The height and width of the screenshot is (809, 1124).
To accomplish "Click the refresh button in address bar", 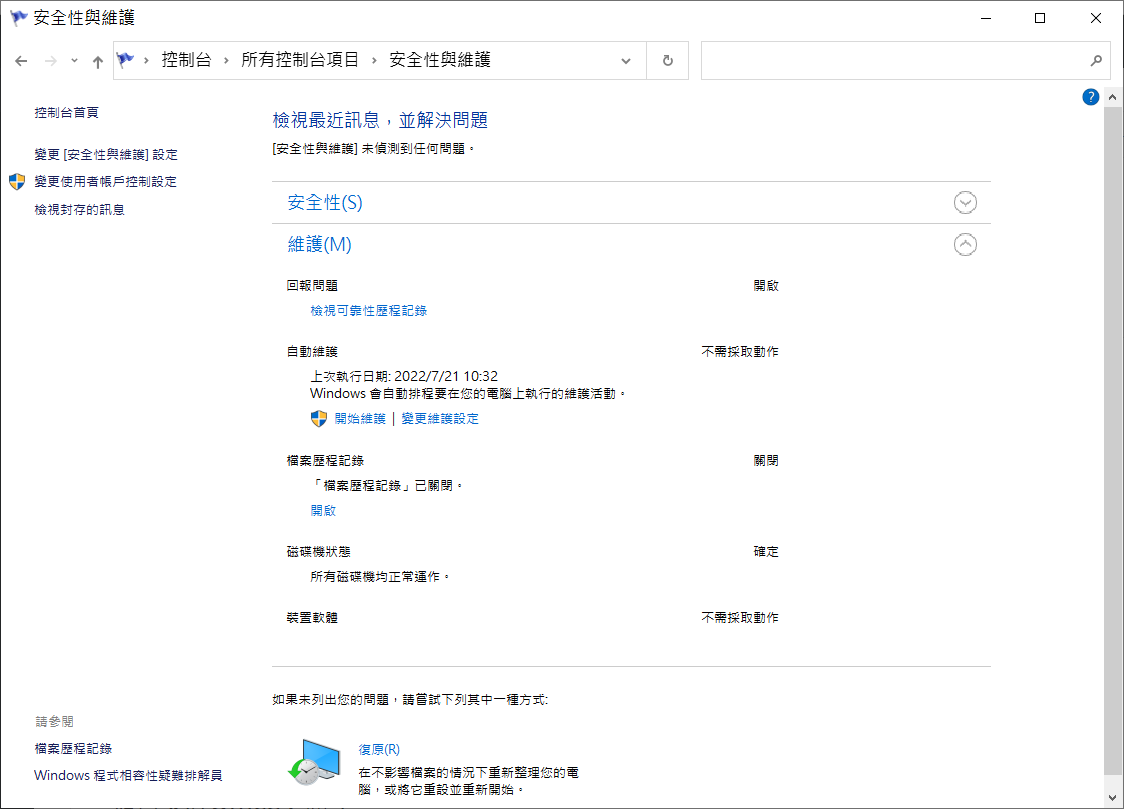I will click(667, 60).
